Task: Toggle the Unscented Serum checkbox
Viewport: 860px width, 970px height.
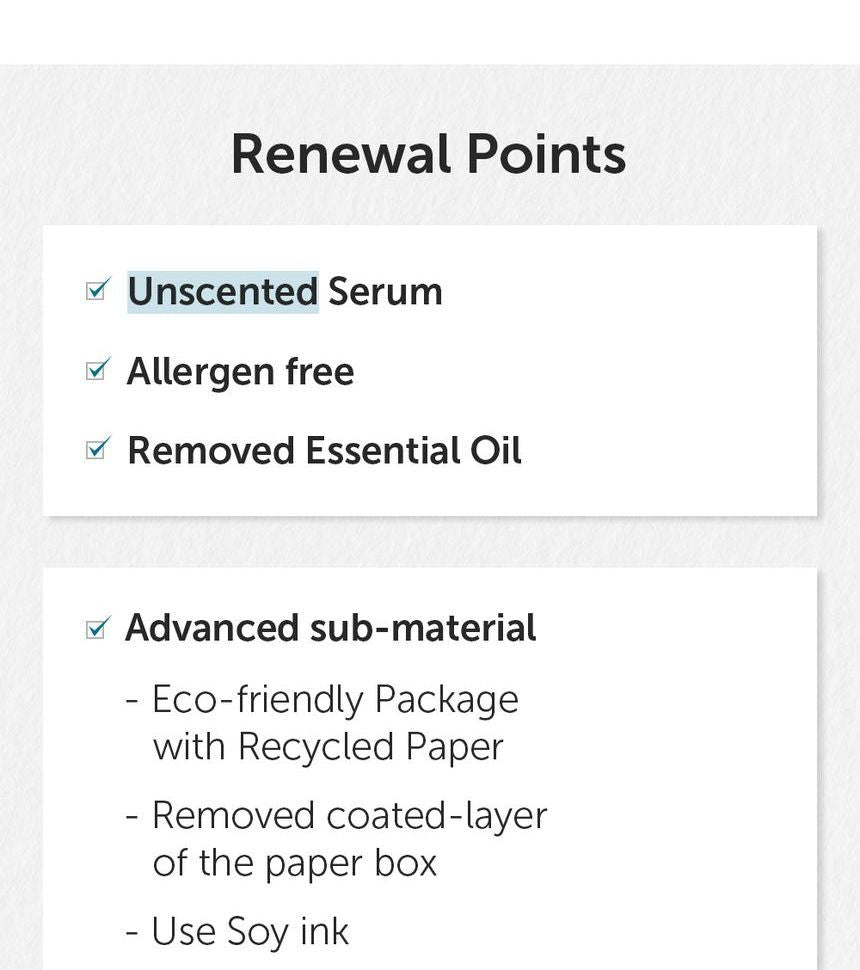Action: 96,291
